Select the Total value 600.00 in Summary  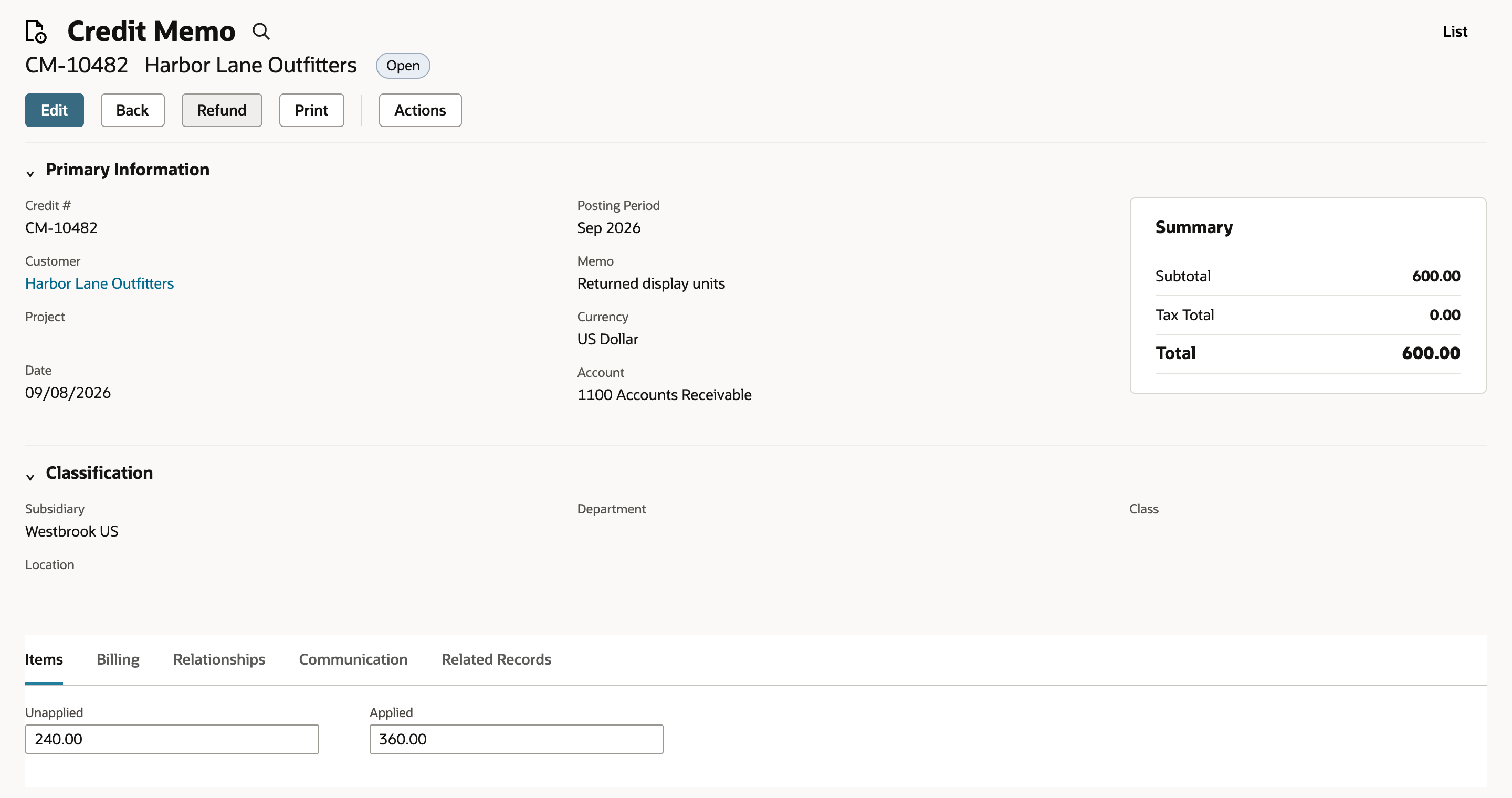point(1431,353)
